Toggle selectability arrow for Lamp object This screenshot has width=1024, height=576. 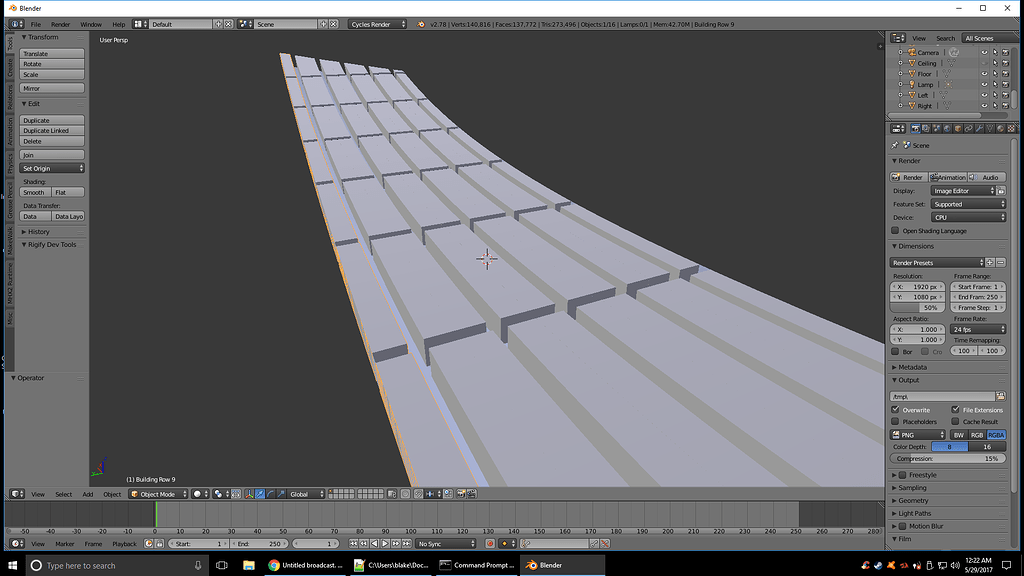tap(995, 84)
